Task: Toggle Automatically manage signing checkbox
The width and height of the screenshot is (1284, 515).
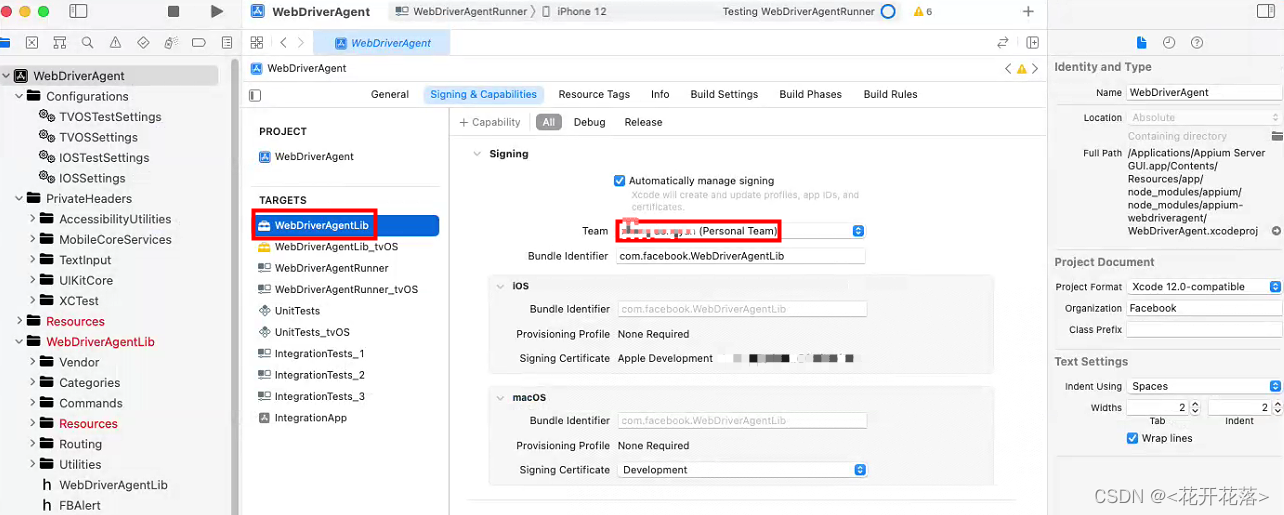Action: (x=620, y=181)
